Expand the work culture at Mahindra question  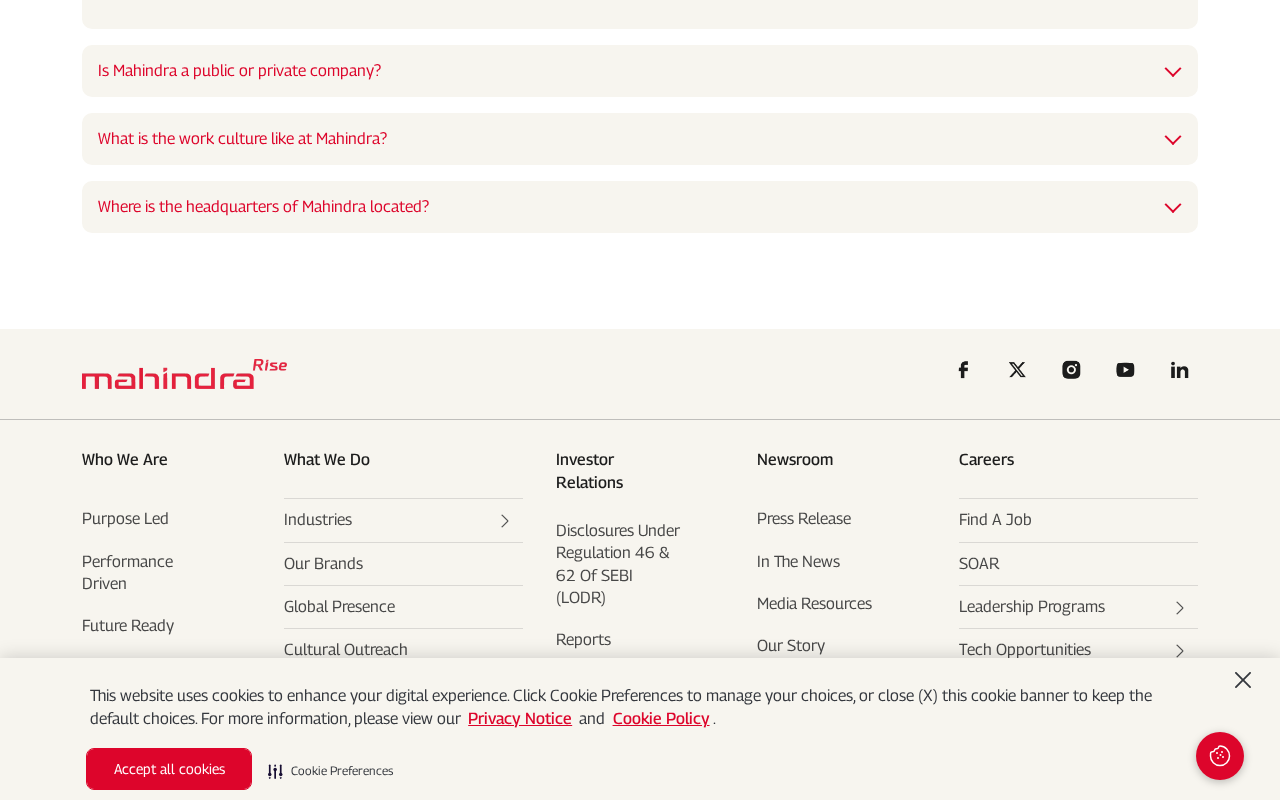point(640,139)
